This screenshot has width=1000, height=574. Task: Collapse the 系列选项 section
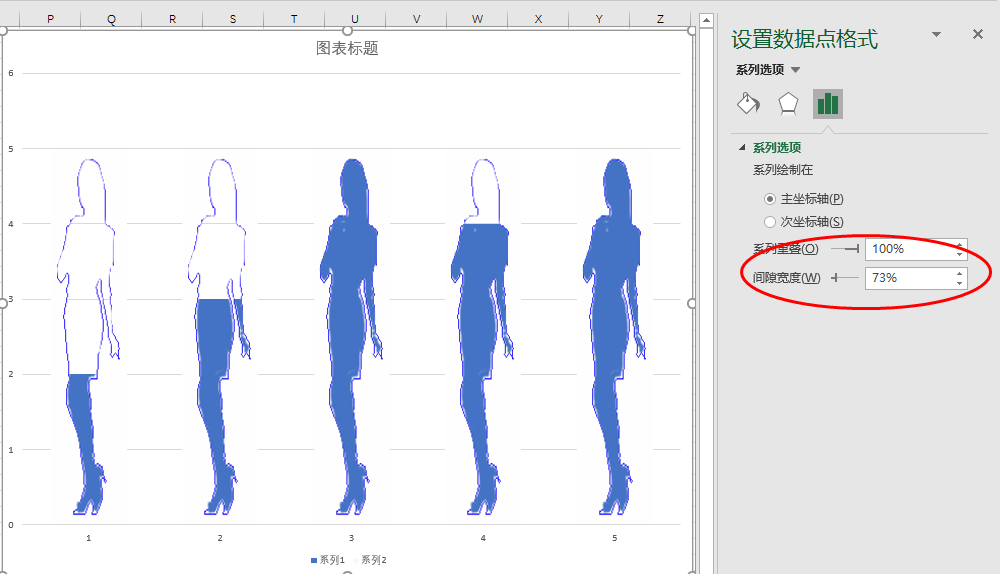point(742,148)
